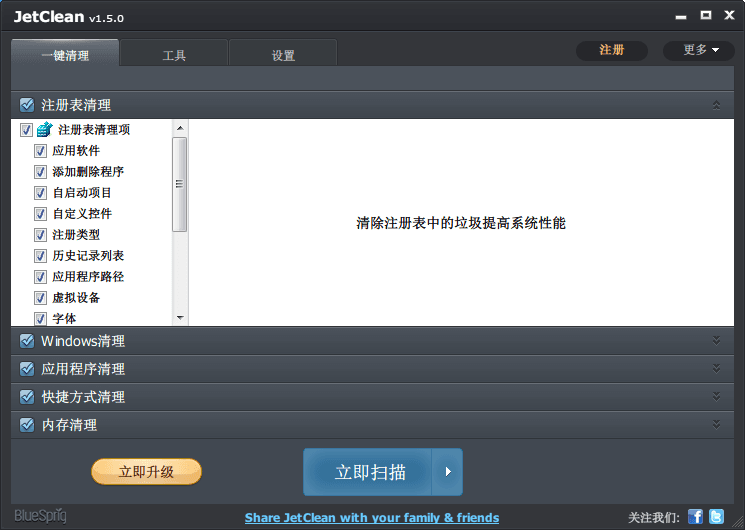
Task: Select the 虚拟设备 list label
Action: click(x=76, y=298)
